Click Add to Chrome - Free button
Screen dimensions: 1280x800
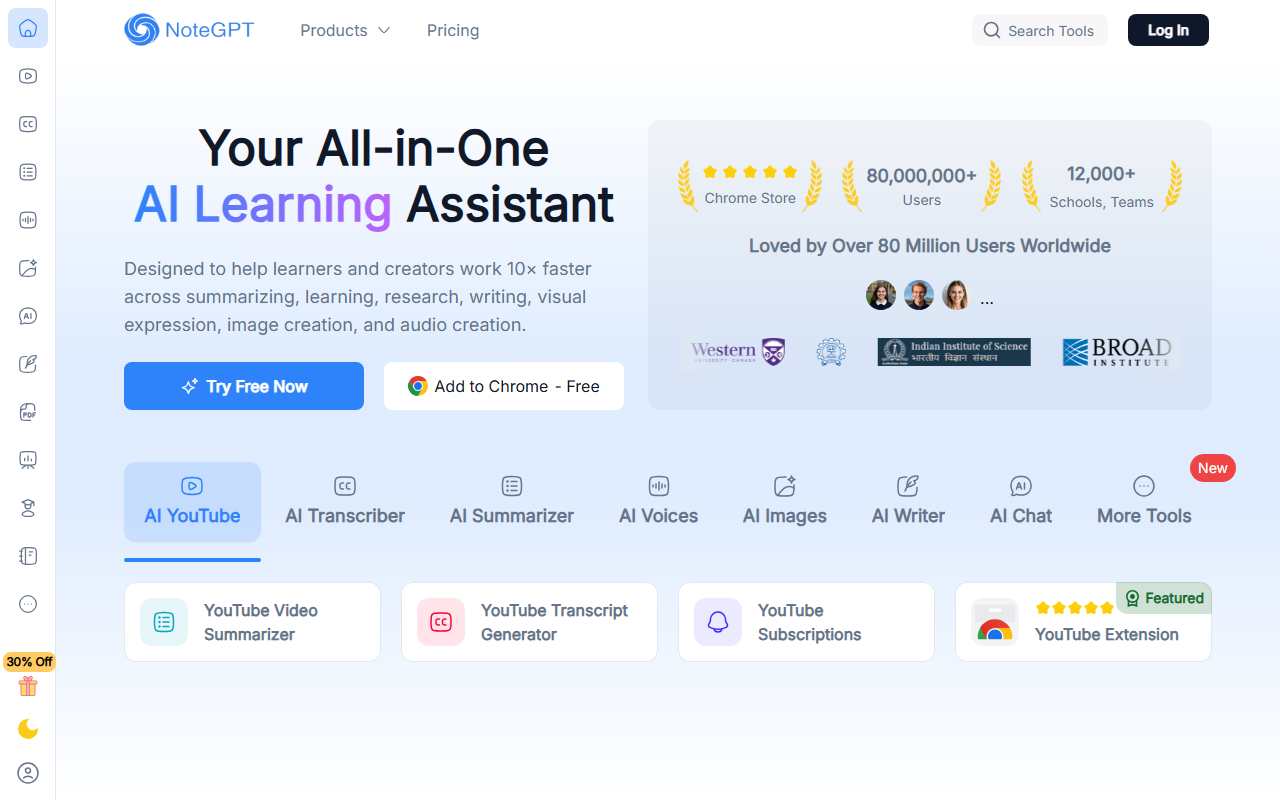coord(504,386)
